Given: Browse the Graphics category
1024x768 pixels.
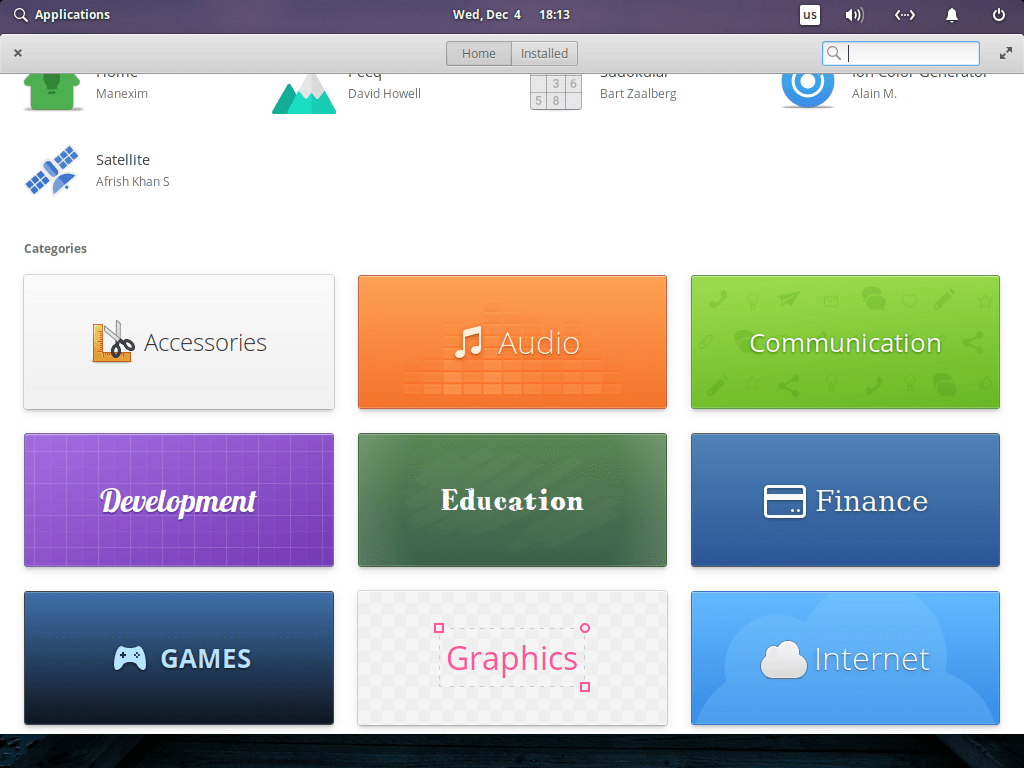Looking at the screenshot, I should pyautogui.click(x=512, y=658).
